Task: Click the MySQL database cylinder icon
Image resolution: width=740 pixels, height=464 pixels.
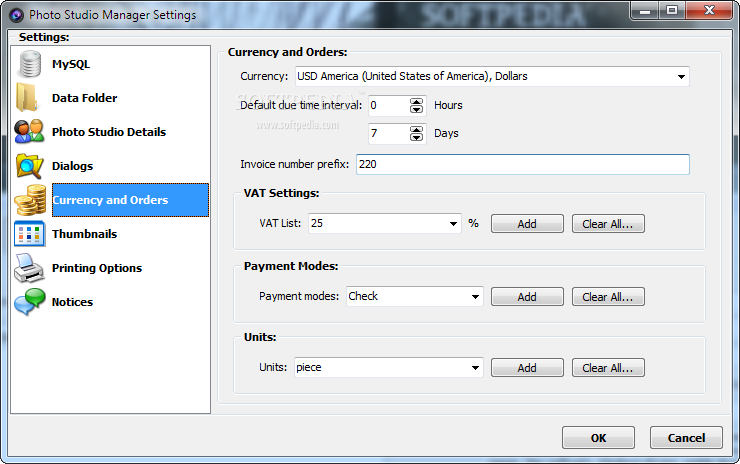Action: tap(30, 64)
